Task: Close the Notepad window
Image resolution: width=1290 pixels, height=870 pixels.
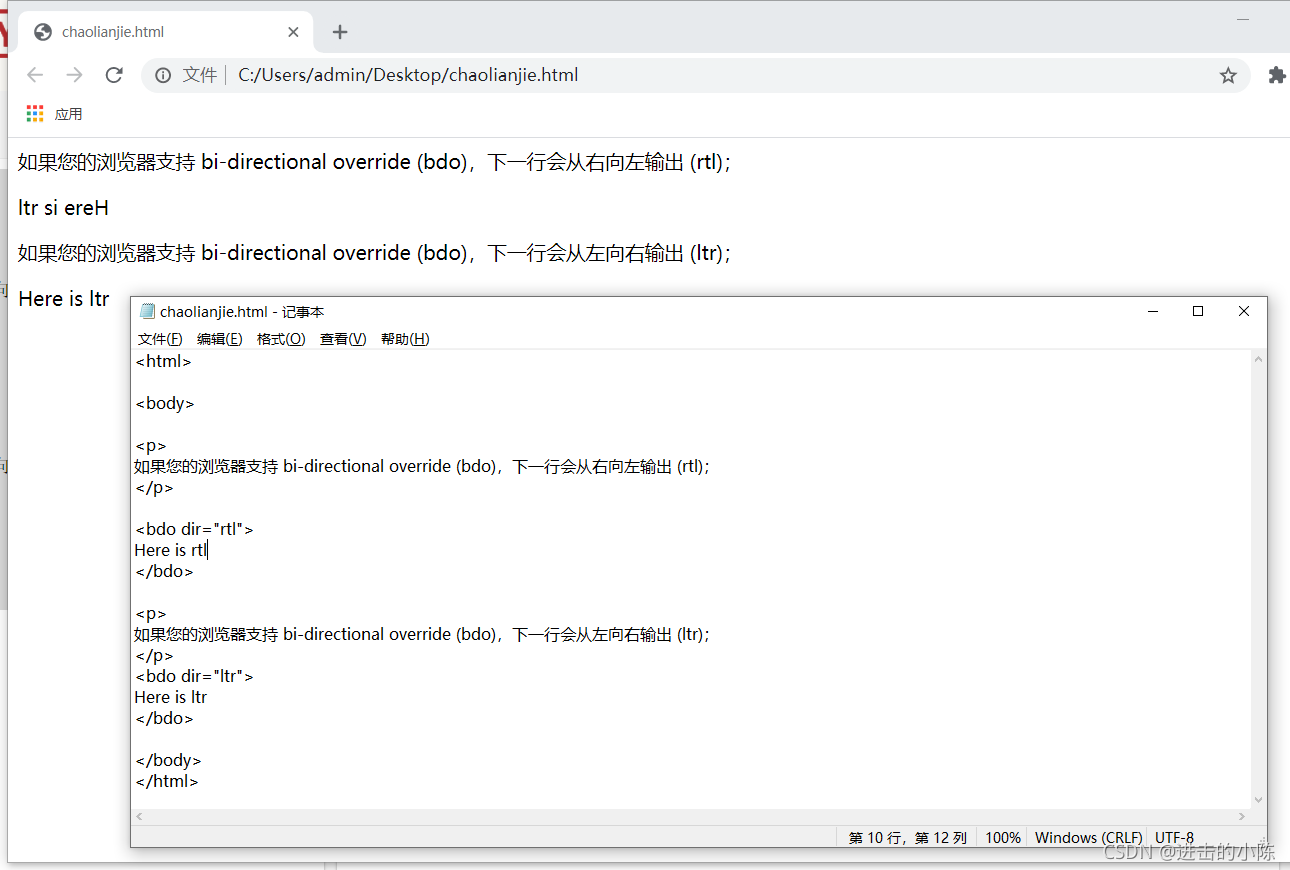Action: (x=1244, y=311)
